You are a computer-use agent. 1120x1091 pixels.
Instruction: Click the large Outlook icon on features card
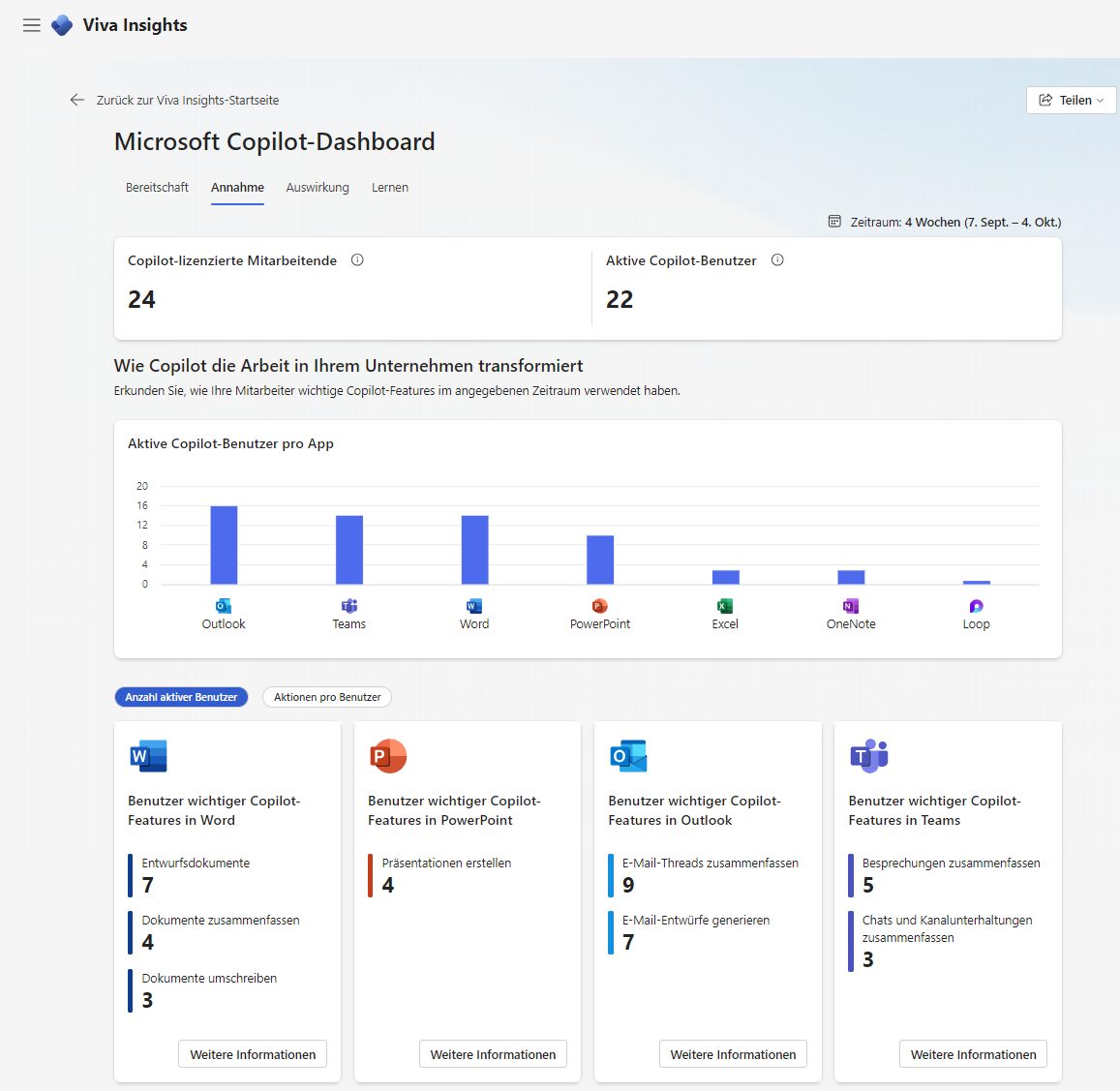pyautogui.click(x=628, y=756)
